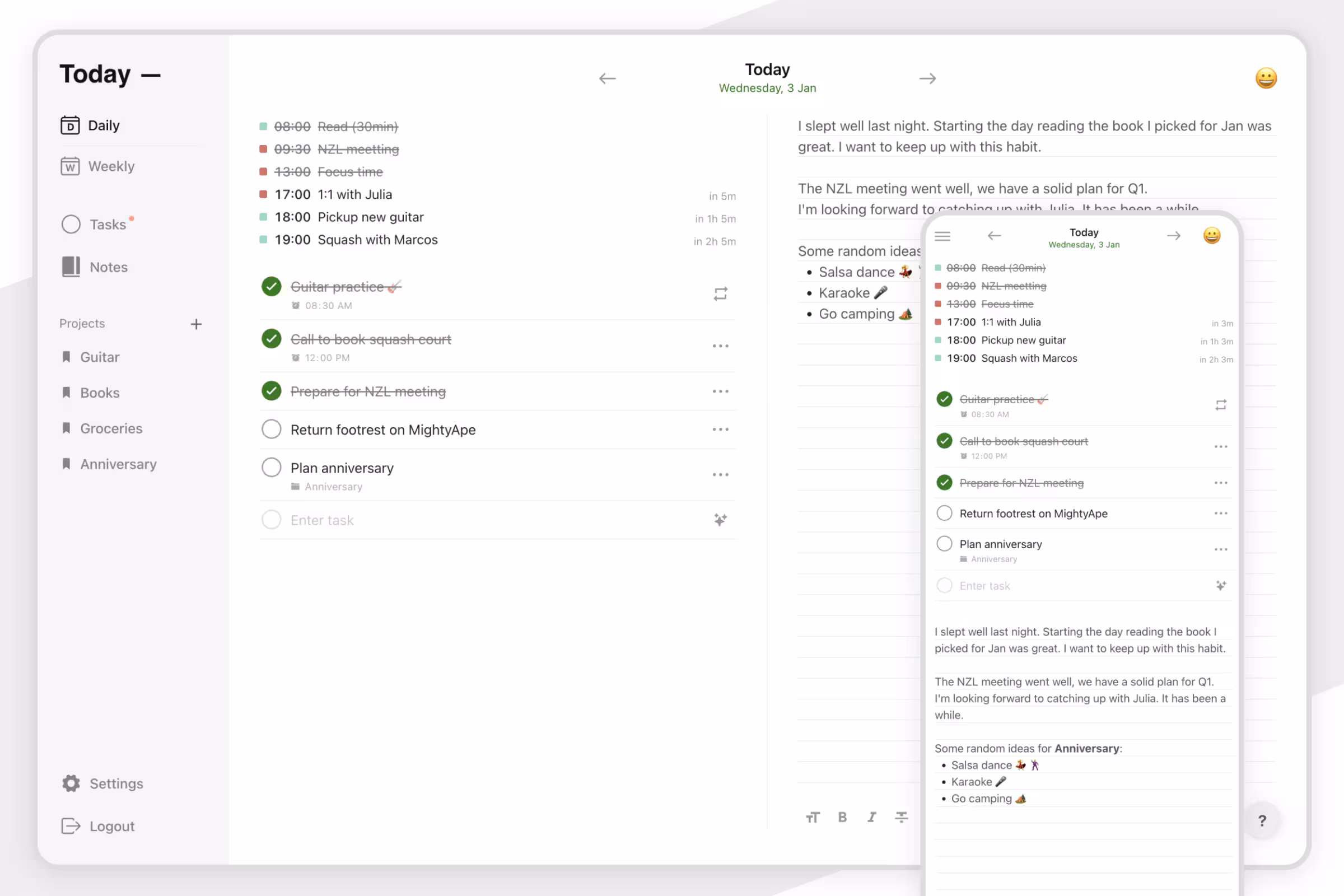Uncheck Prepare for NZL meeting desktop task
Screen dimensions: 1344x896
pyautogui.click(x=272, y=391)
